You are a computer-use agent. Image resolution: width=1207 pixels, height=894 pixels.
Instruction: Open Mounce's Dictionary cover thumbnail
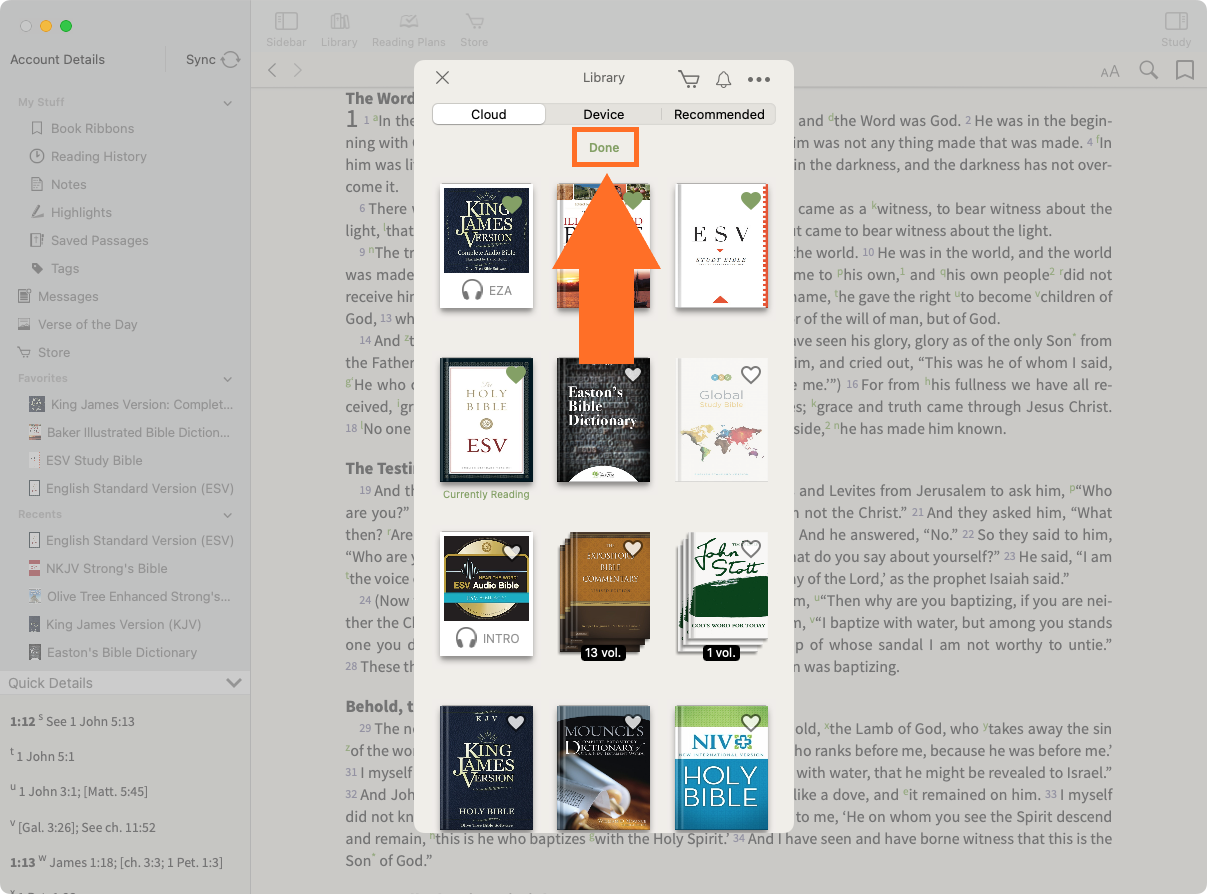coord(604,768)
